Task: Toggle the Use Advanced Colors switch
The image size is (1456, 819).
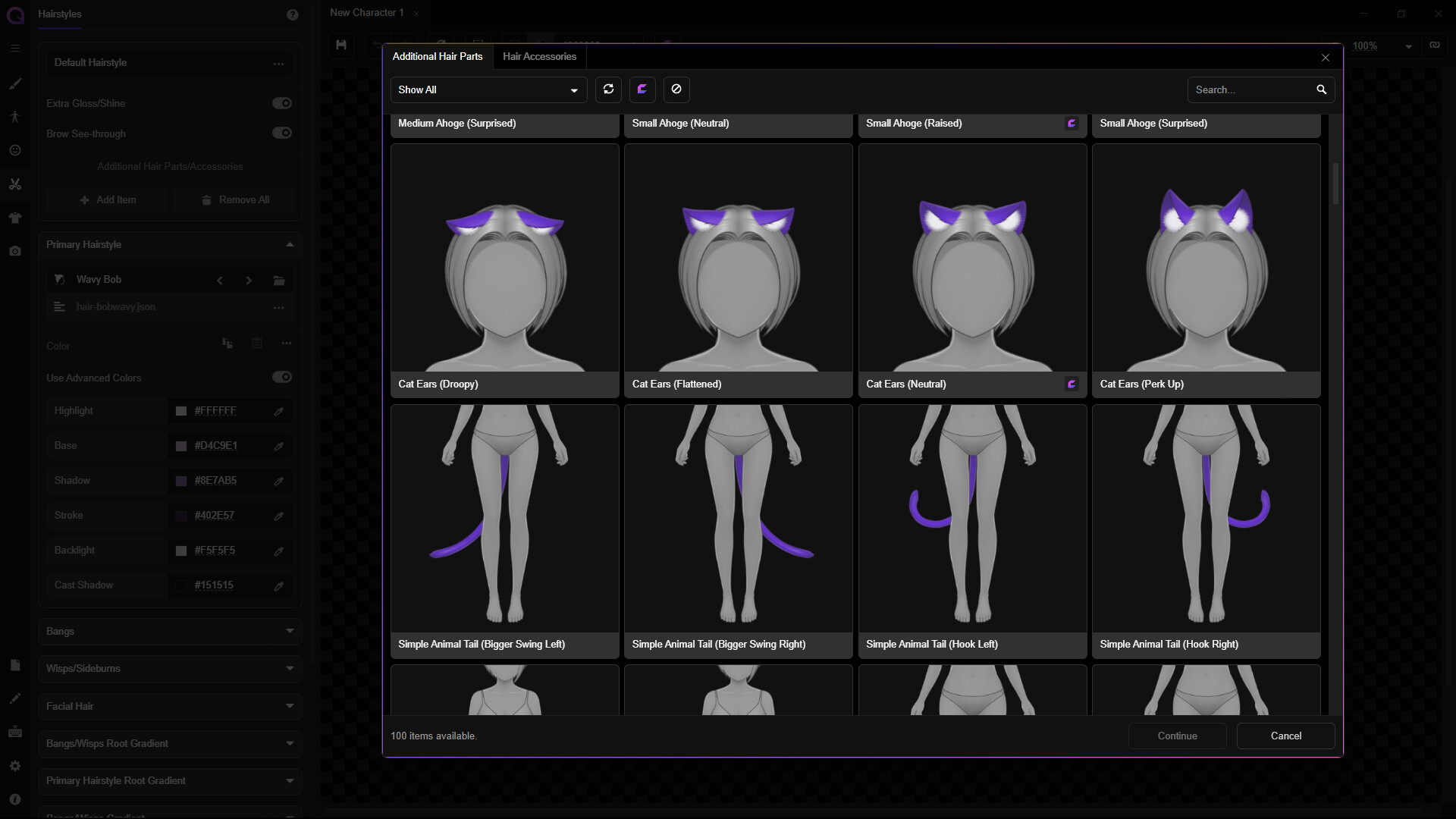Action: [282, 377]
